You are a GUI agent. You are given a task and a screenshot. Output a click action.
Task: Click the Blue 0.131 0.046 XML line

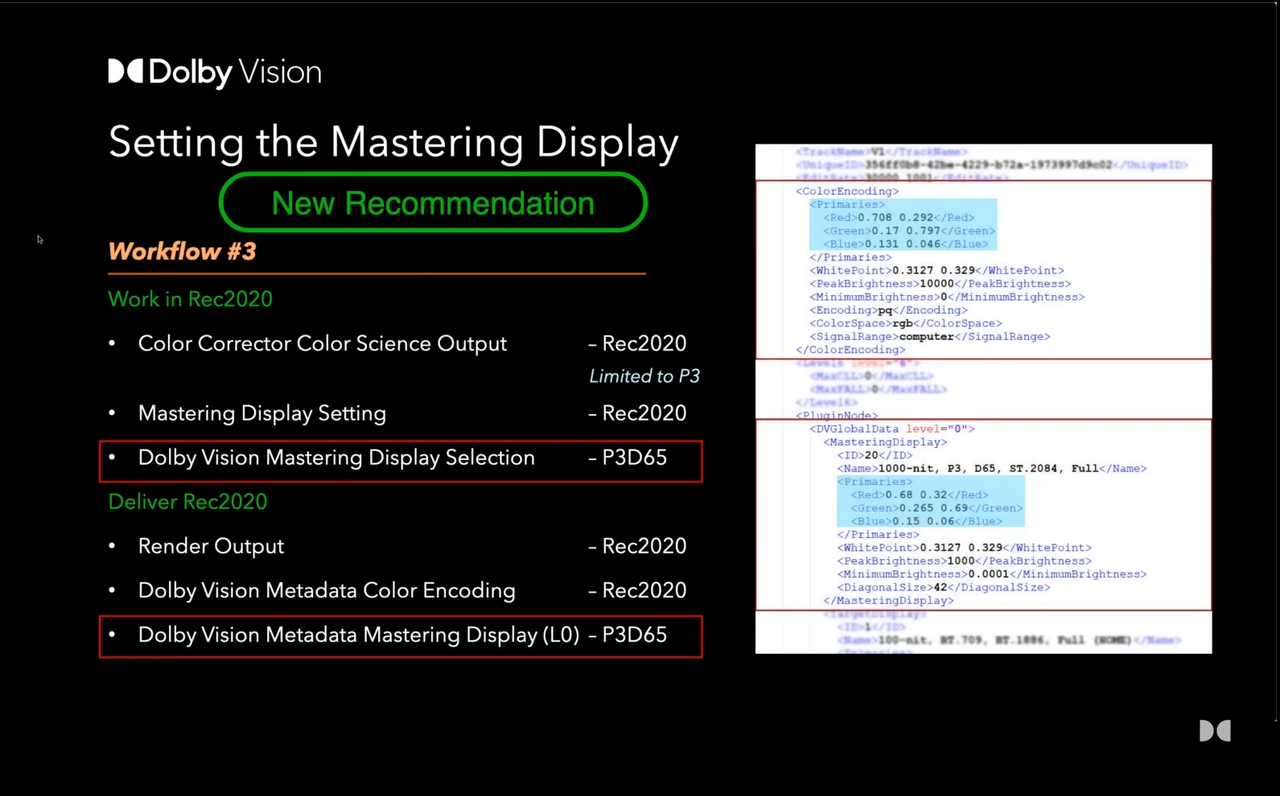click(905, 244)
